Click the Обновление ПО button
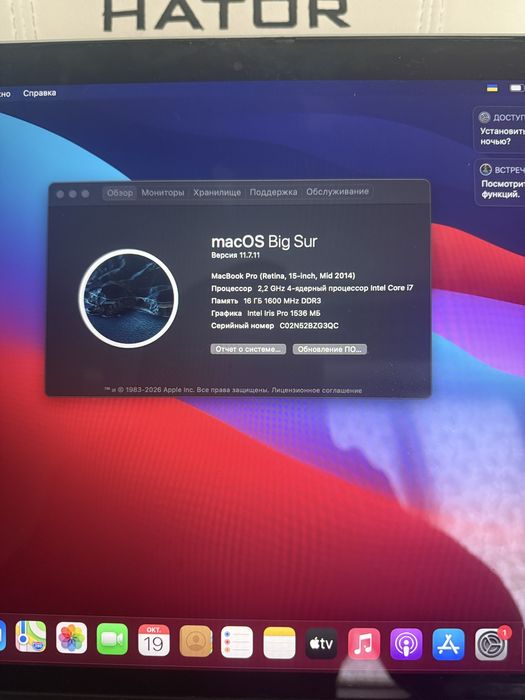Viewport: 525px width, 700px height. tap(329, 349)
